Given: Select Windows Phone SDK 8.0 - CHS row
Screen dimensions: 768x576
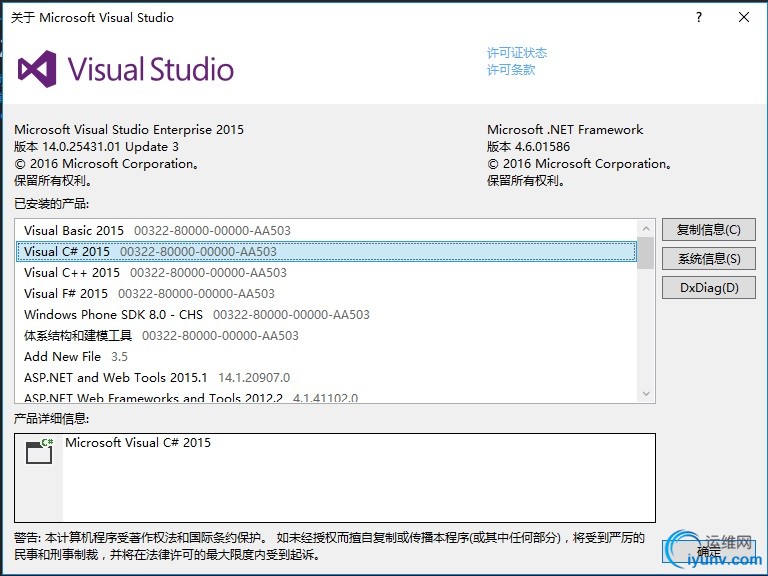Looking at the screenshot, I should point(326,314).
